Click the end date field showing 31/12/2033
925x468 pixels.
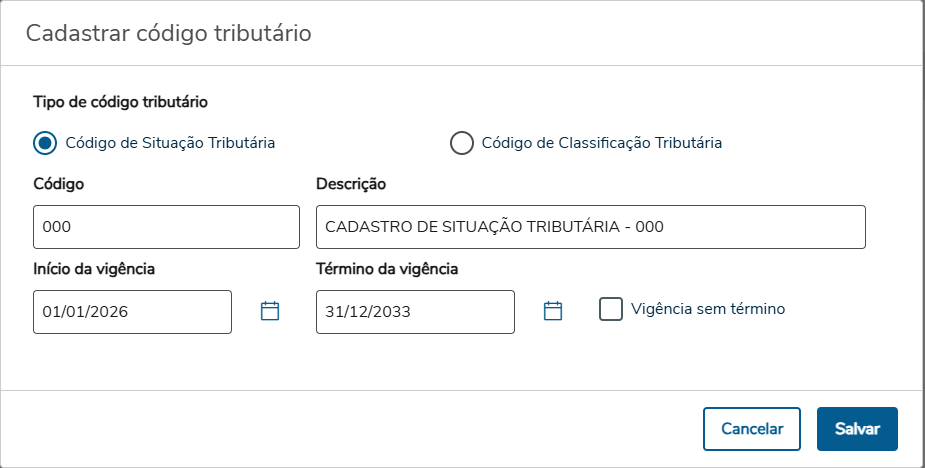(x=415, y=311)
